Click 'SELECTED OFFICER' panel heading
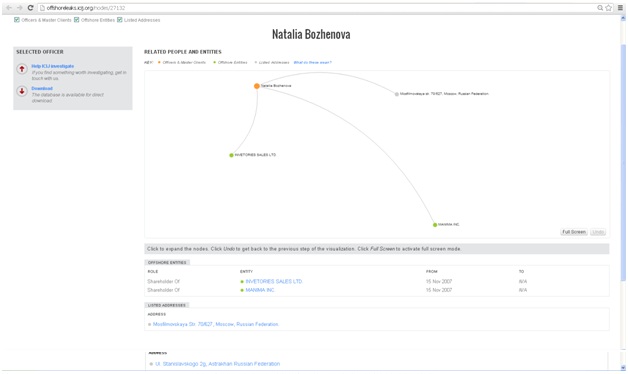The width and height of the screenshot is (628, 374). click(40, 52)
